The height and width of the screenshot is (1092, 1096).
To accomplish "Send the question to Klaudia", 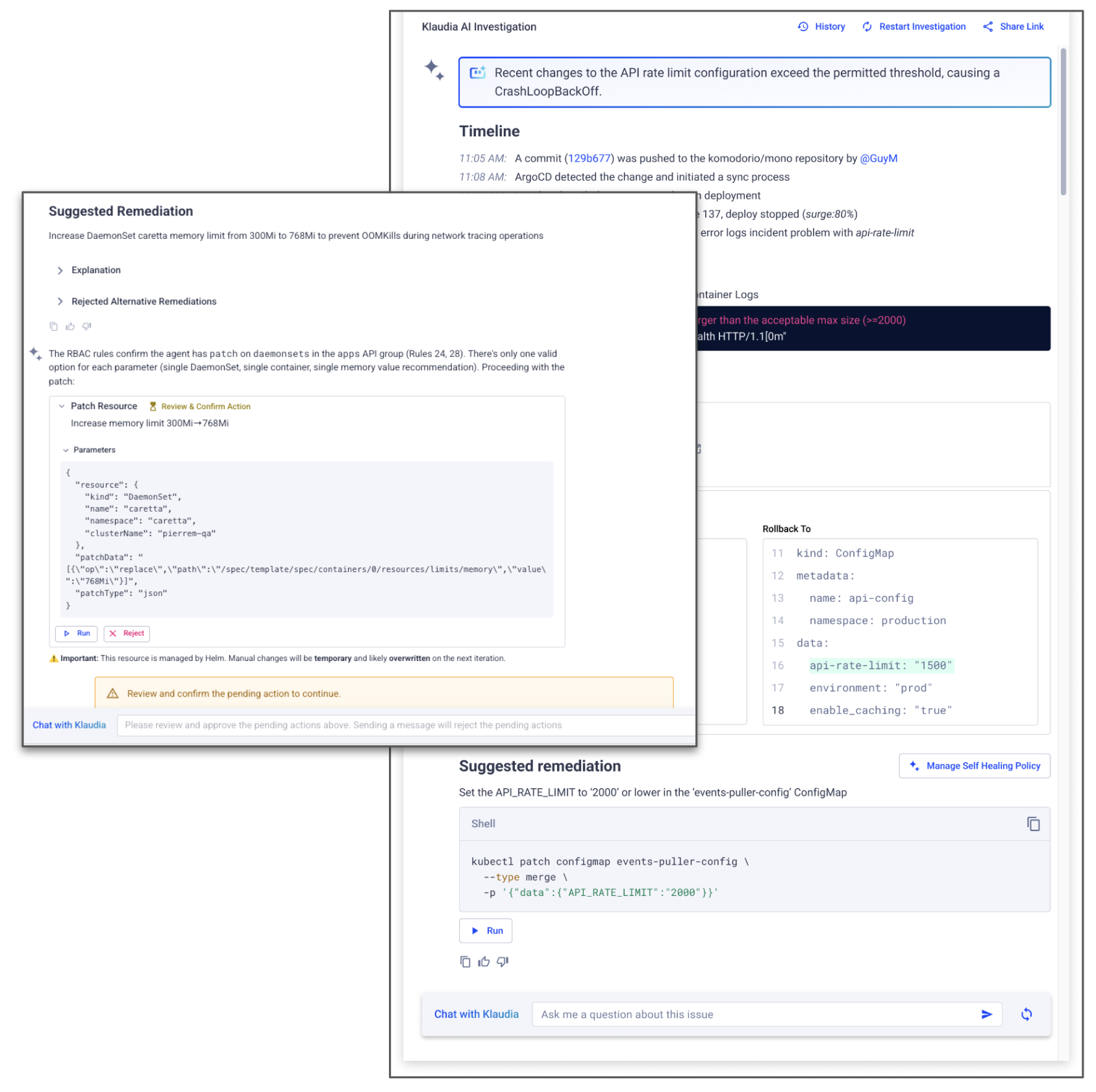I will (x=987, y=1015).
